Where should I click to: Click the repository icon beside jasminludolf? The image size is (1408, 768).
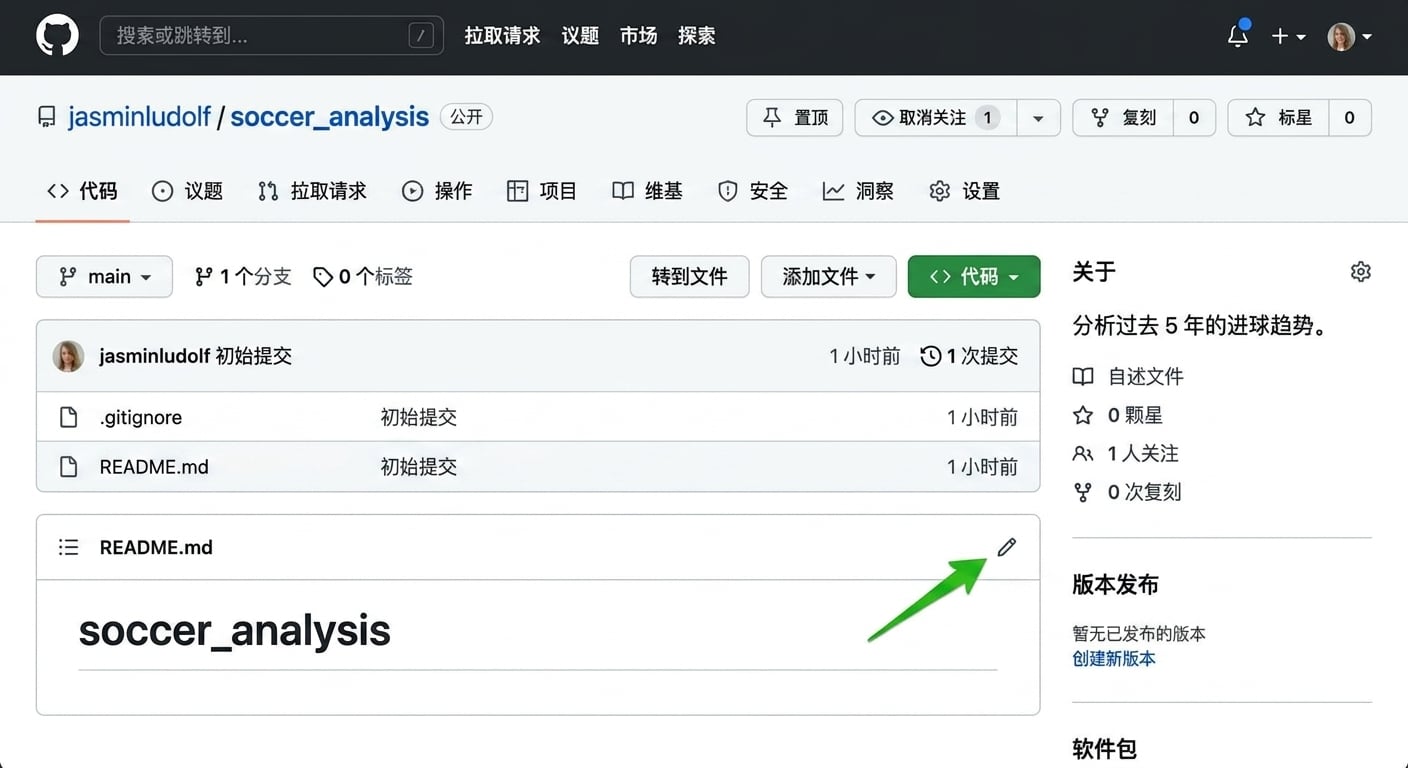47,117
